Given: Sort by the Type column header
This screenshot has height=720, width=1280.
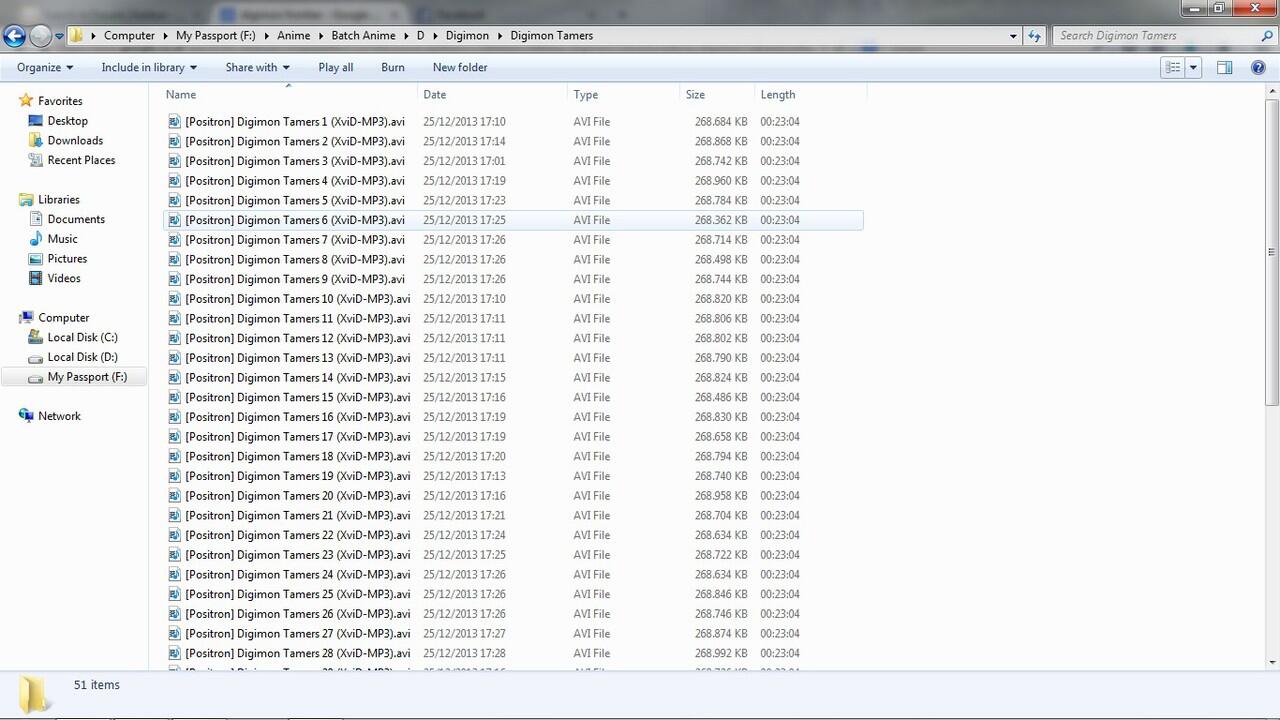Looking at the screenshot, I should (623, 94).
